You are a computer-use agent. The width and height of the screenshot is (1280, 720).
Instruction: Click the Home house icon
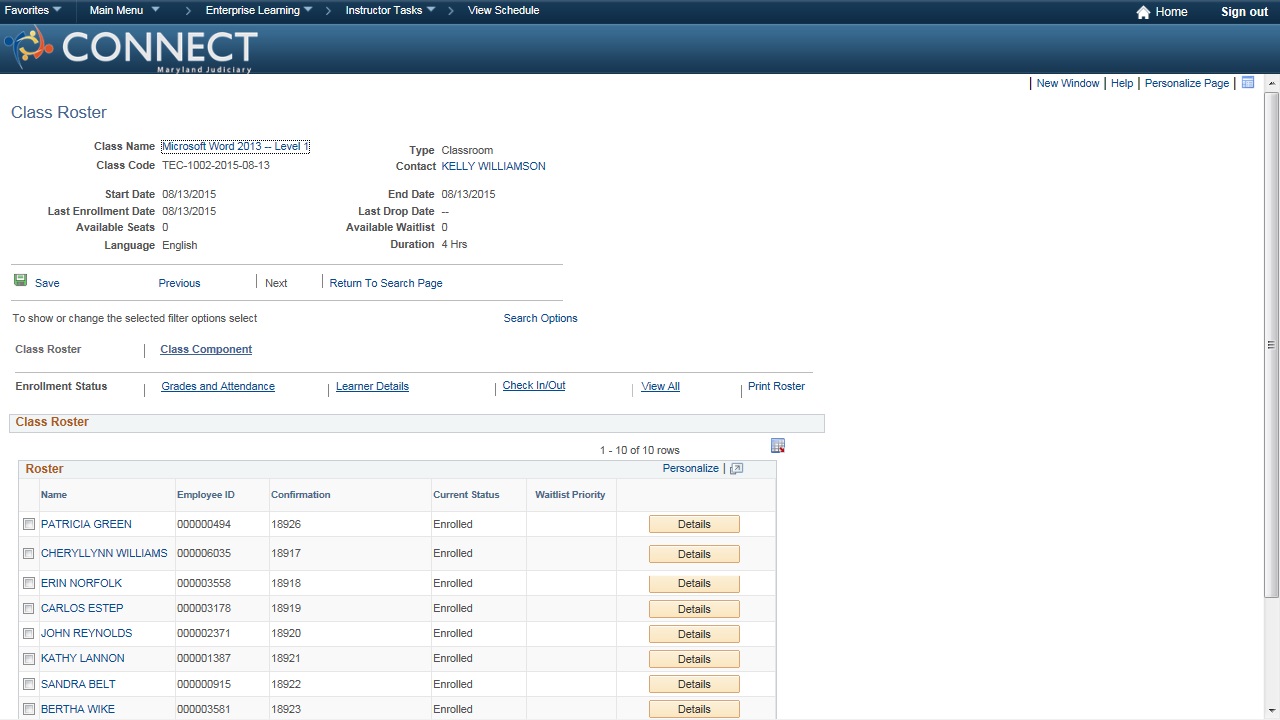(x=1143, y=12)
